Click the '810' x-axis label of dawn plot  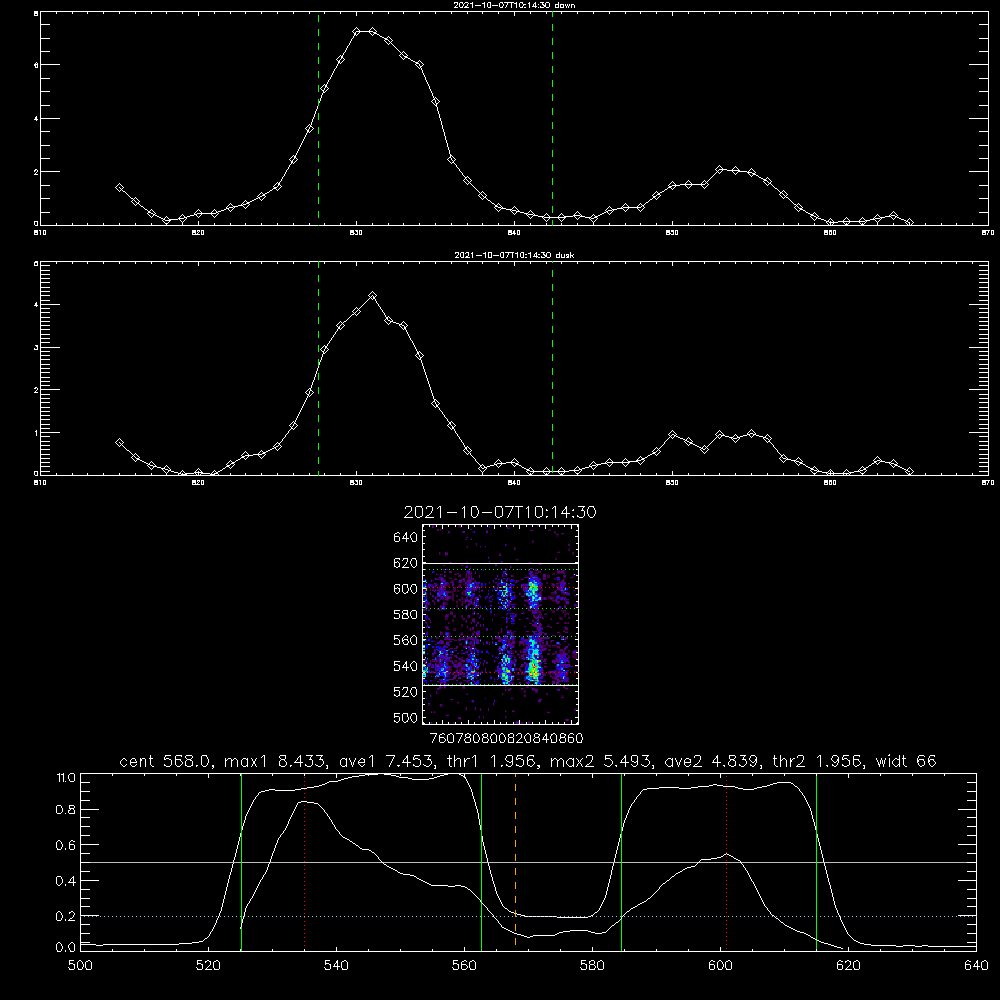[x=40, y=233]
